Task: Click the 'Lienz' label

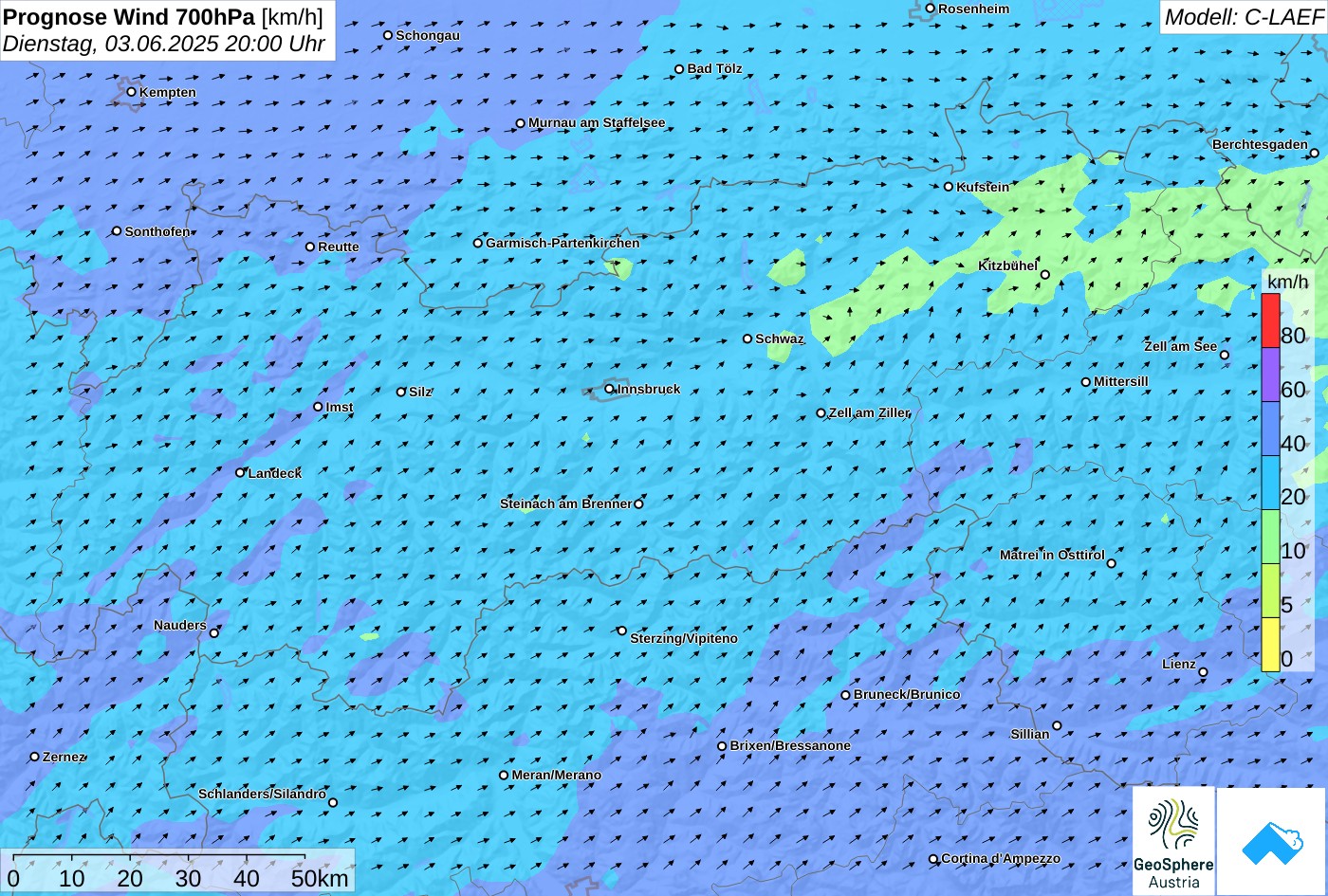Action: click(x=1179, y=664)
